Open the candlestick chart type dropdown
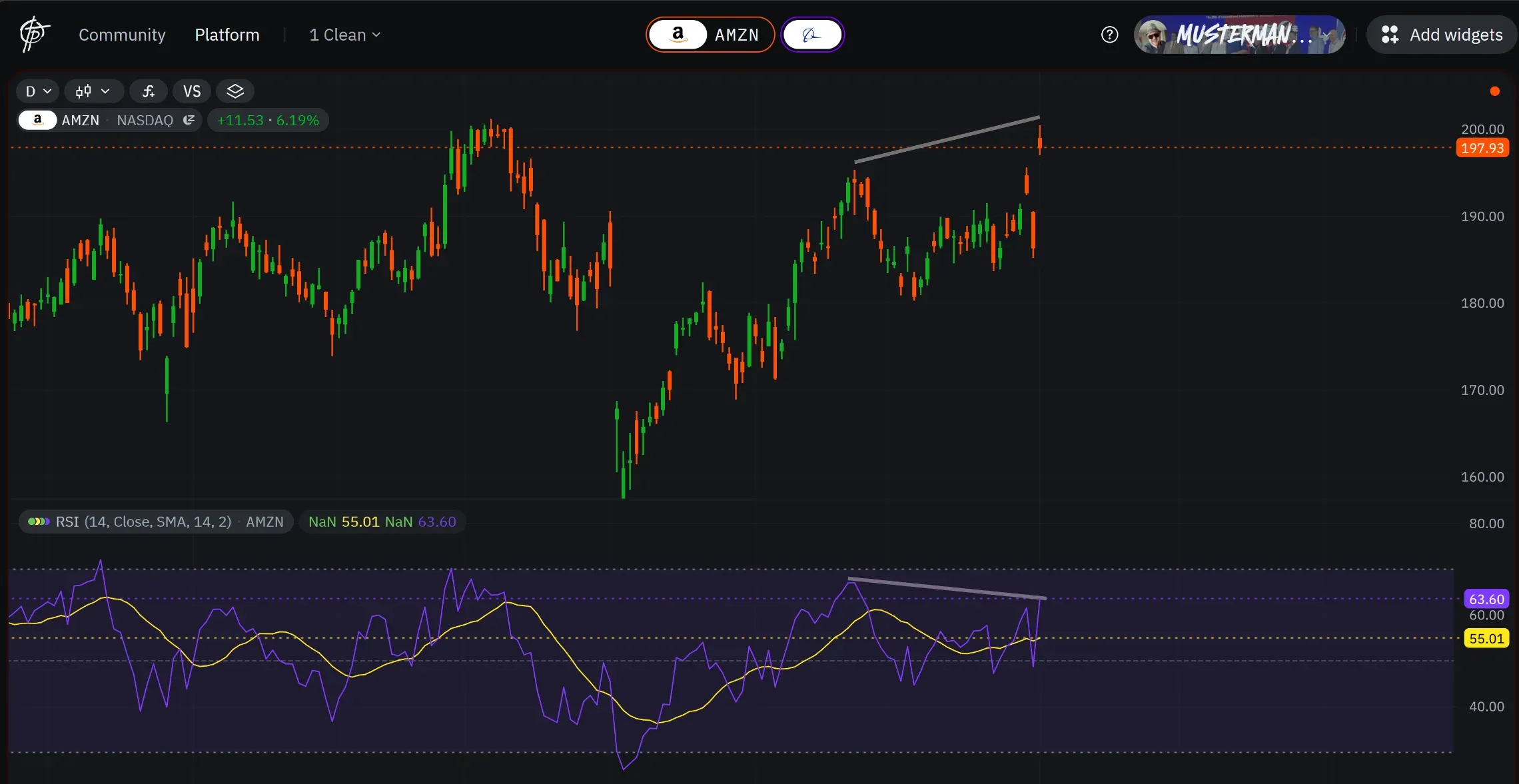 point(93,91)
